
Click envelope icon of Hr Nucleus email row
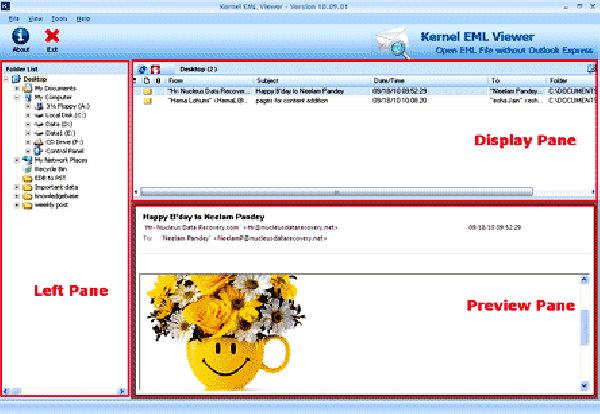tap(148, 91)
